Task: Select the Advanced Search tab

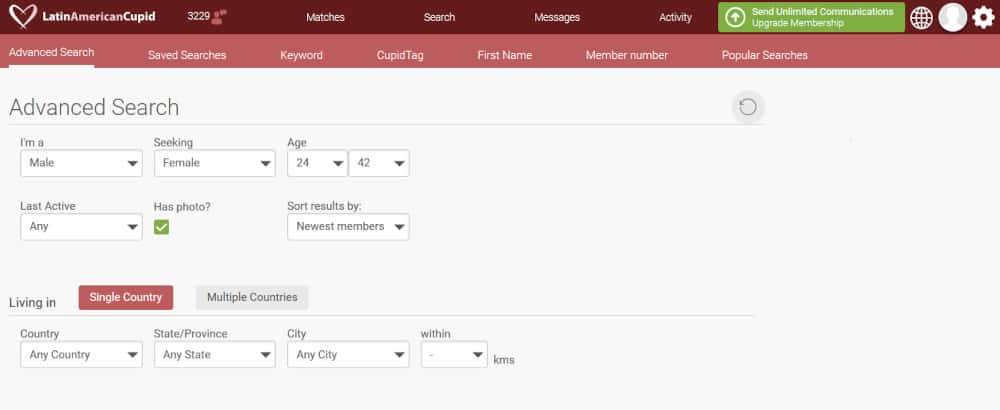Action: [x=52, y=52]
